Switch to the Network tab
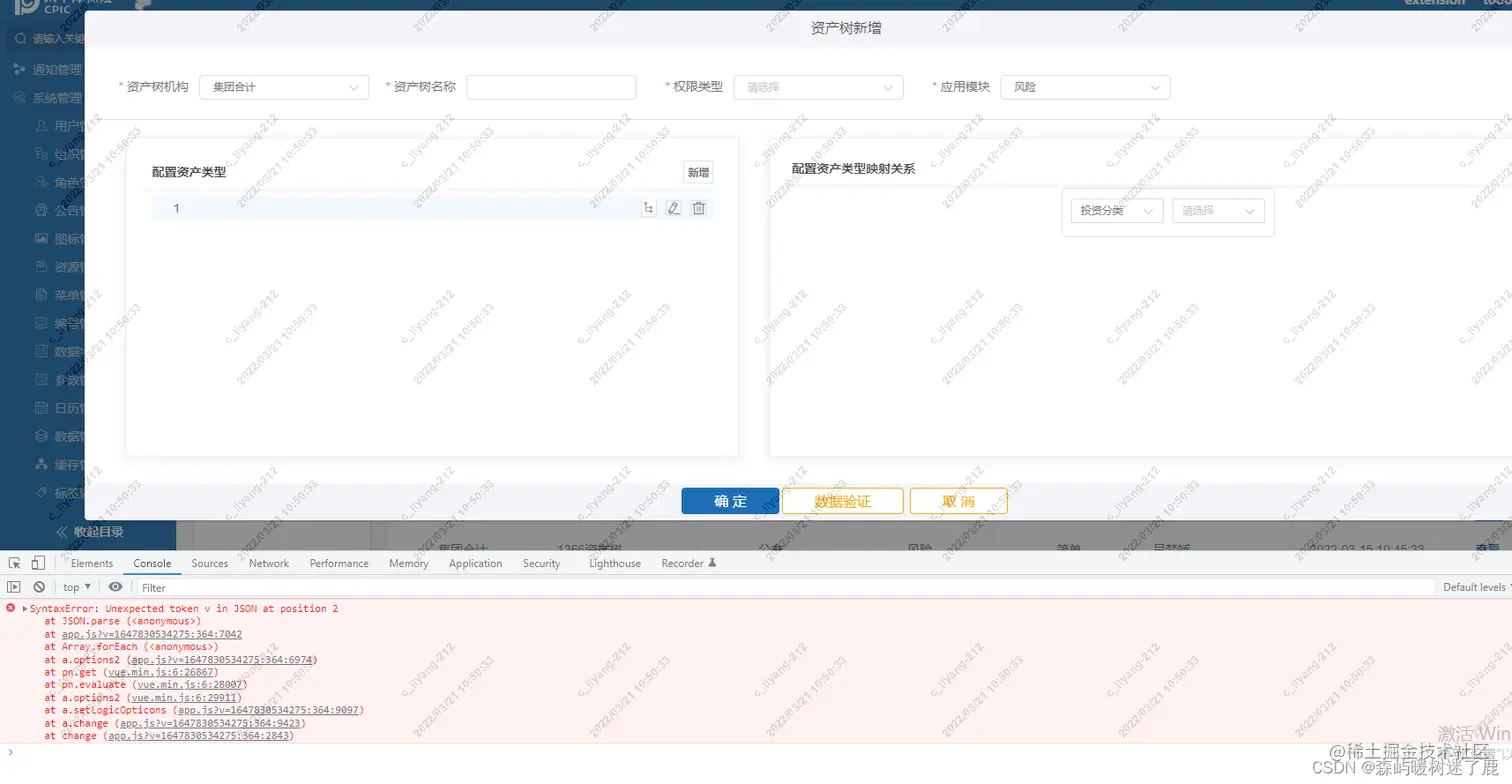The image size is (1512, 784). 269,563
